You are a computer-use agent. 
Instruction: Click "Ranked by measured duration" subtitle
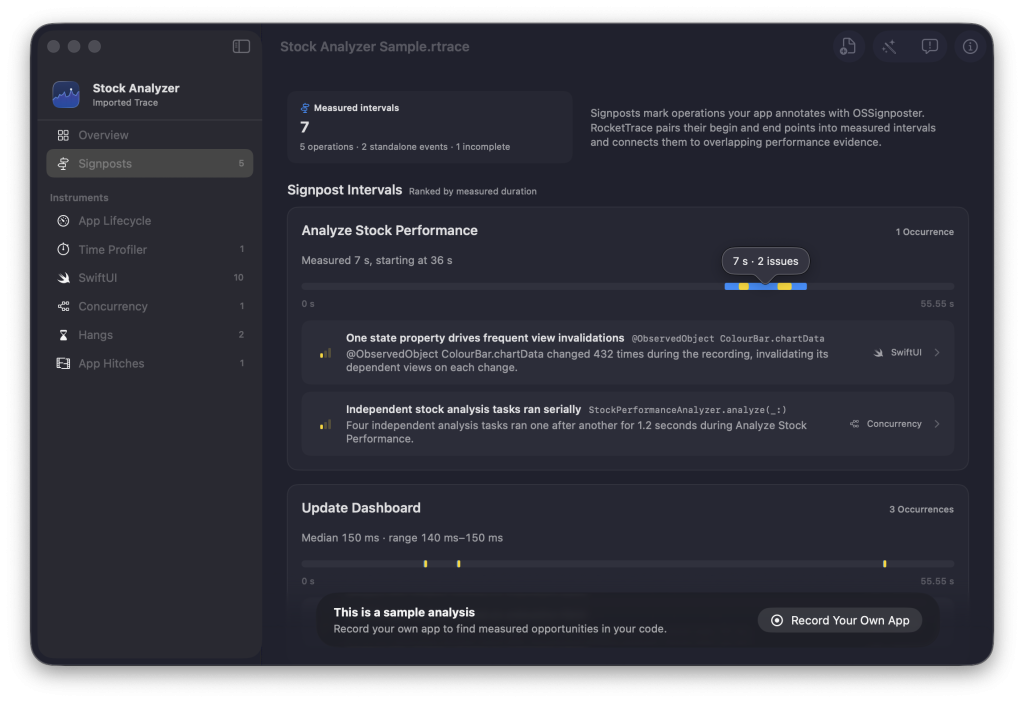[473, 191]
